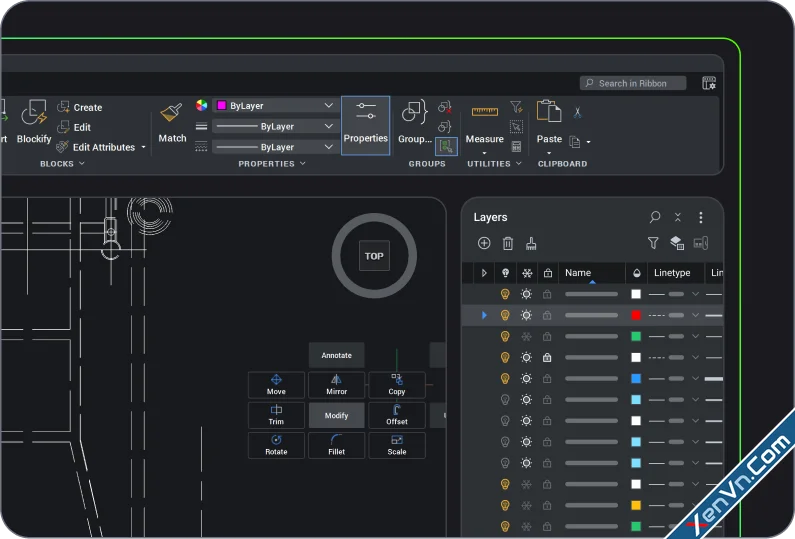Choose the Offset tool in Quad

pyautogui.click(x=397, y=415)
